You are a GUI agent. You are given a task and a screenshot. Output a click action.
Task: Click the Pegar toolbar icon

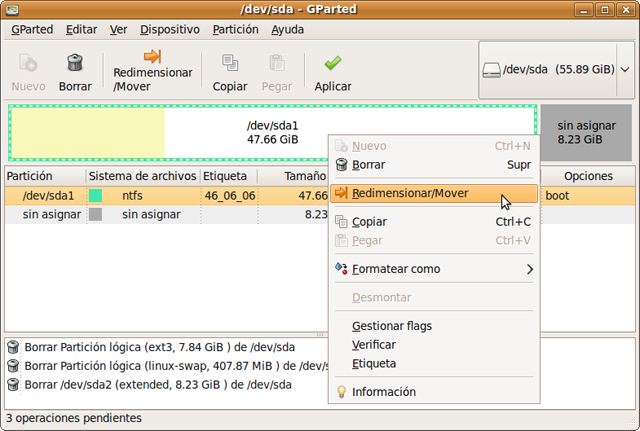tap(277, 64)
